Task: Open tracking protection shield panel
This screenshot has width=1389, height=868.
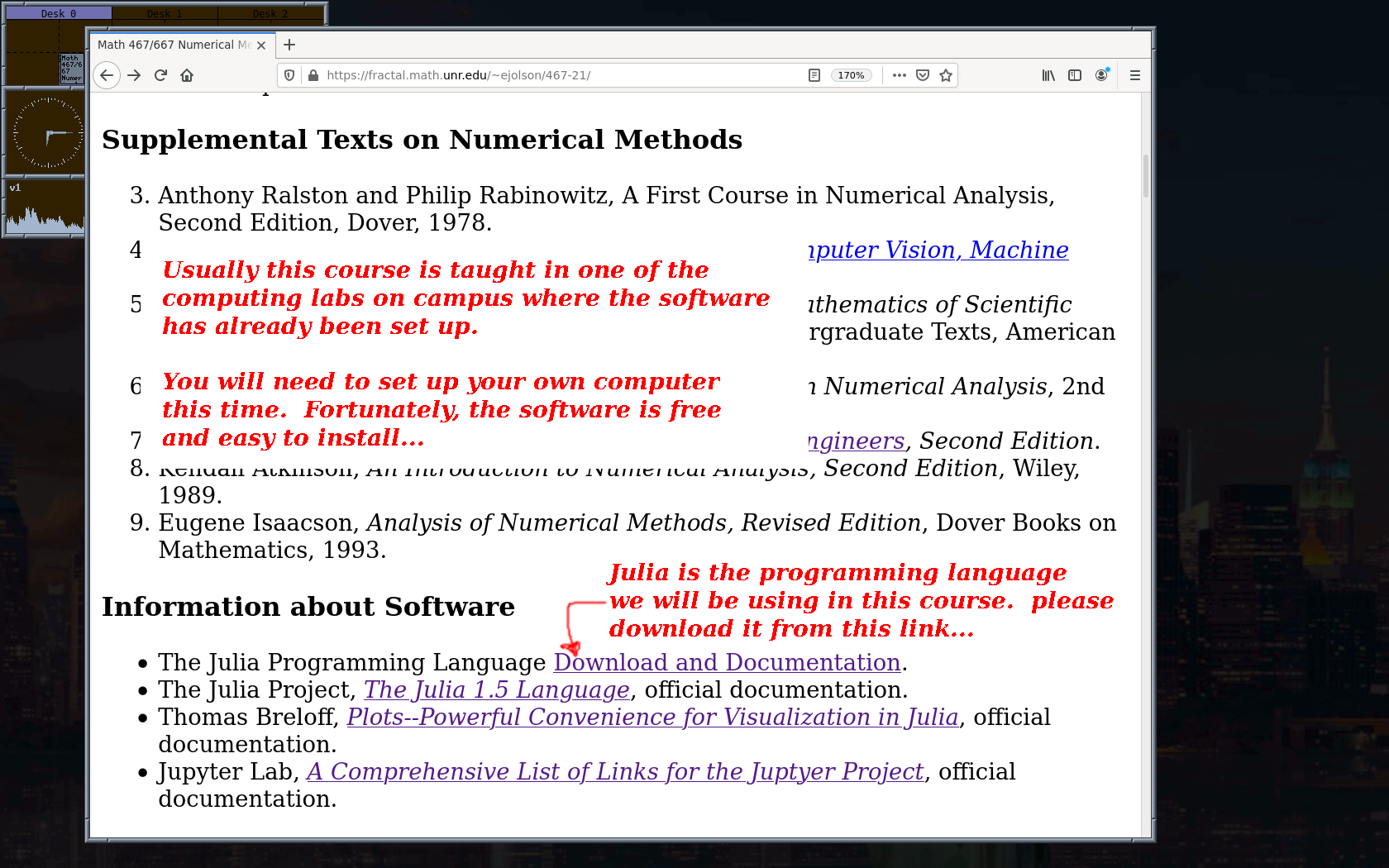Action: [x=289, y=75]
